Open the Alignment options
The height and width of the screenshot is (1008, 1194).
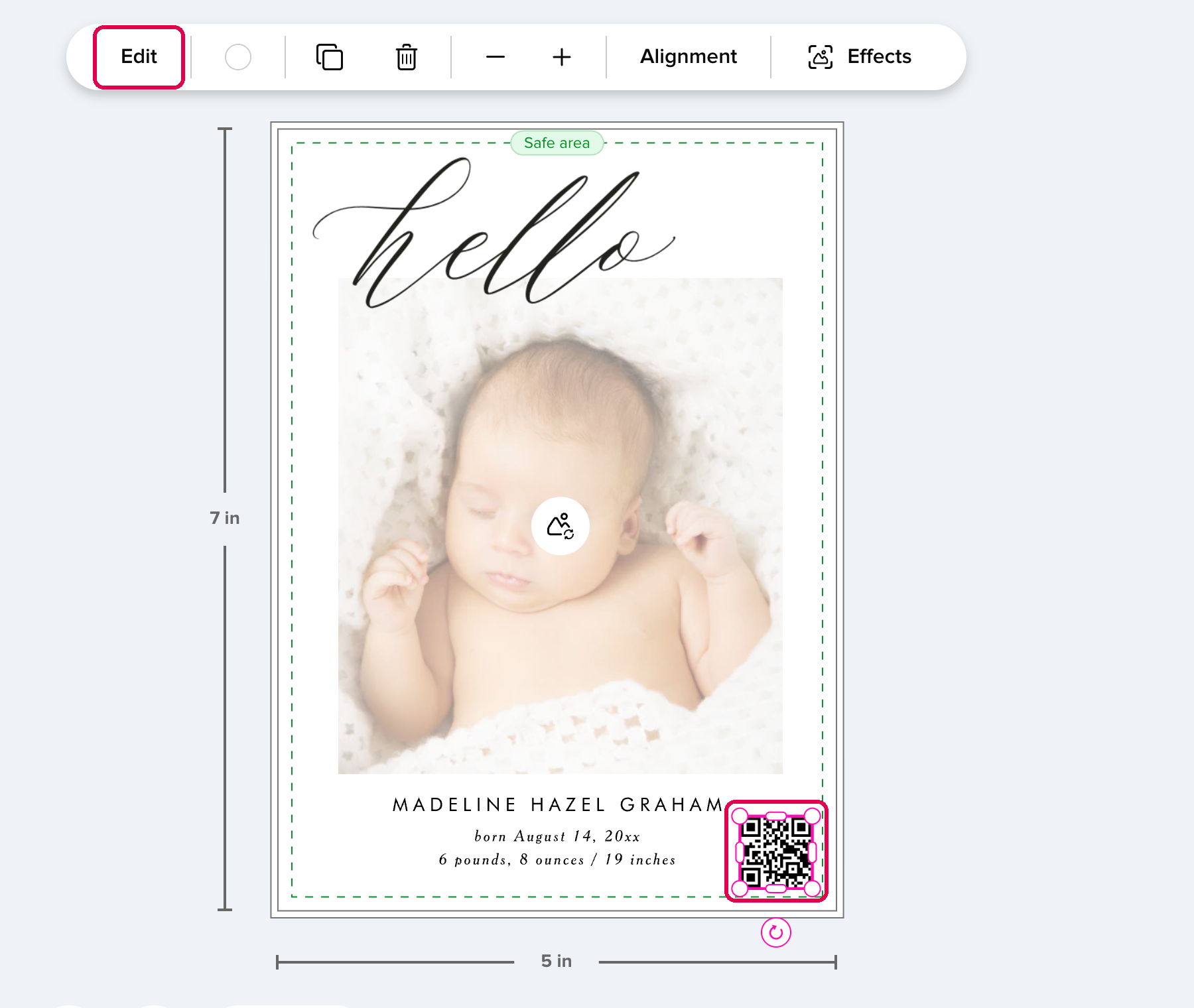click(689, 57)
